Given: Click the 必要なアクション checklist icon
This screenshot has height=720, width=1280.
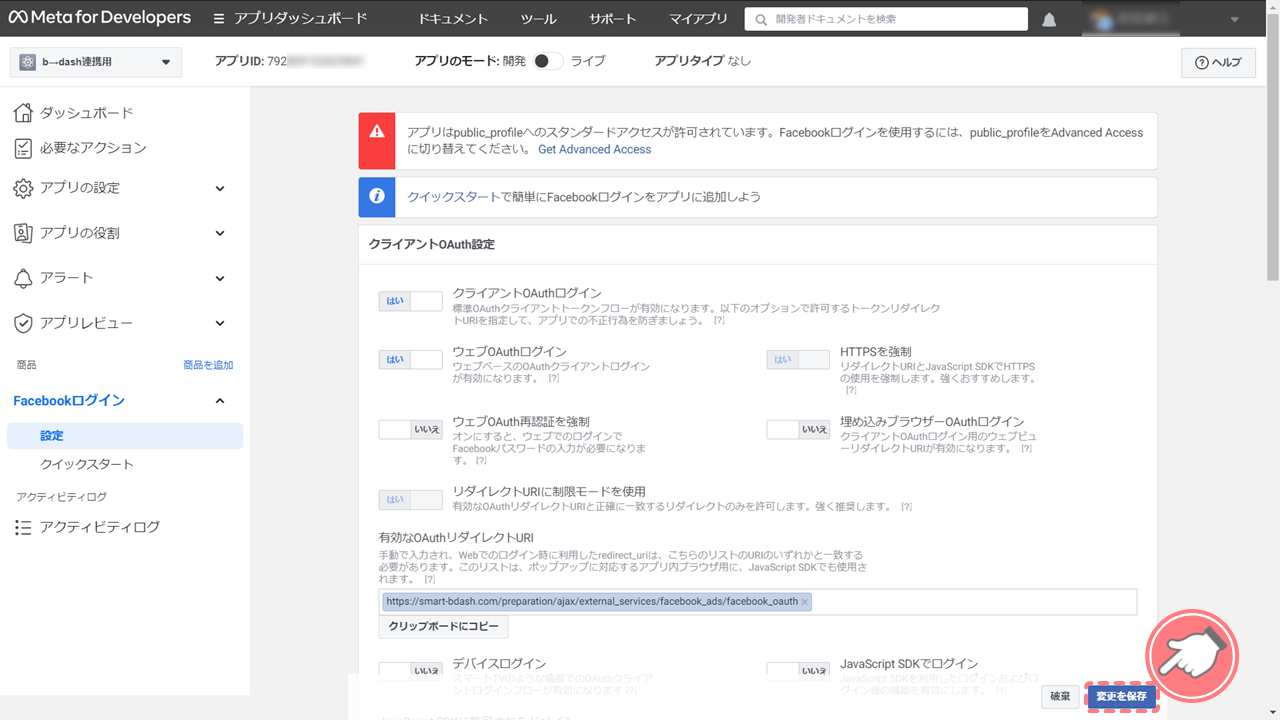Looking at the screenshot, I should 23,148.
